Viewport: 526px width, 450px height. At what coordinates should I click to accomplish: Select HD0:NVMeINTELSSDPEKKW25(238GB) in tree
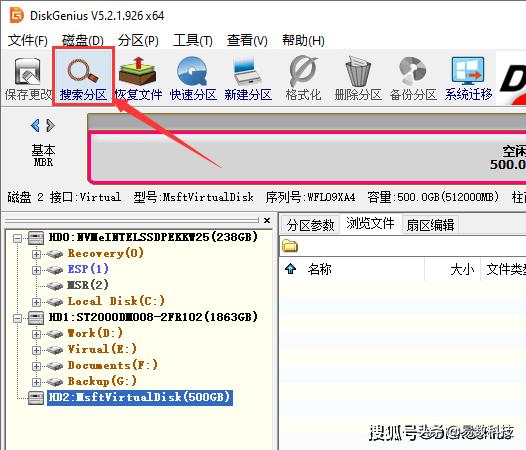(x=153, y=237)
